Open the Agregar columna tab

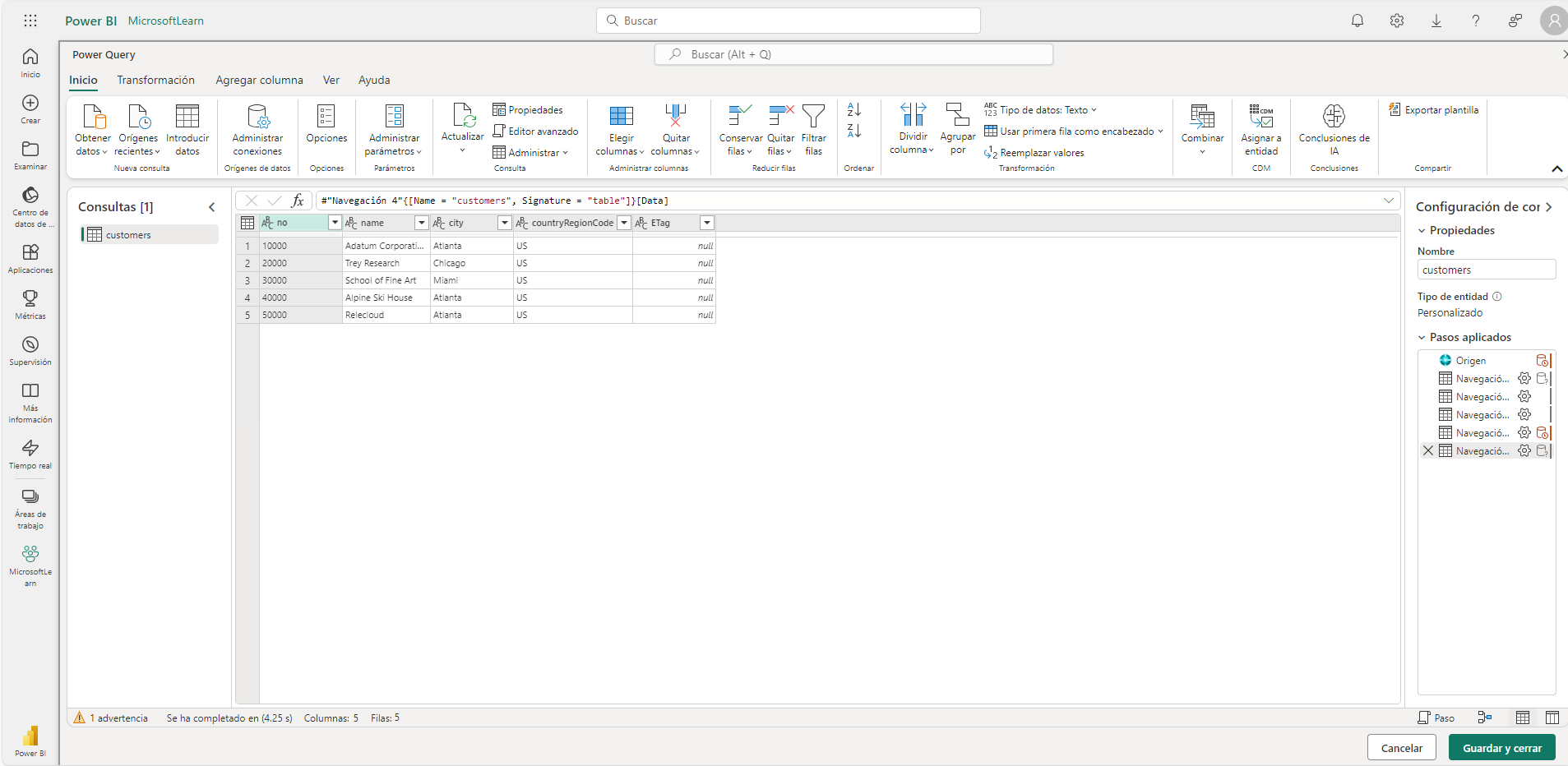click(x=259, y=80)
